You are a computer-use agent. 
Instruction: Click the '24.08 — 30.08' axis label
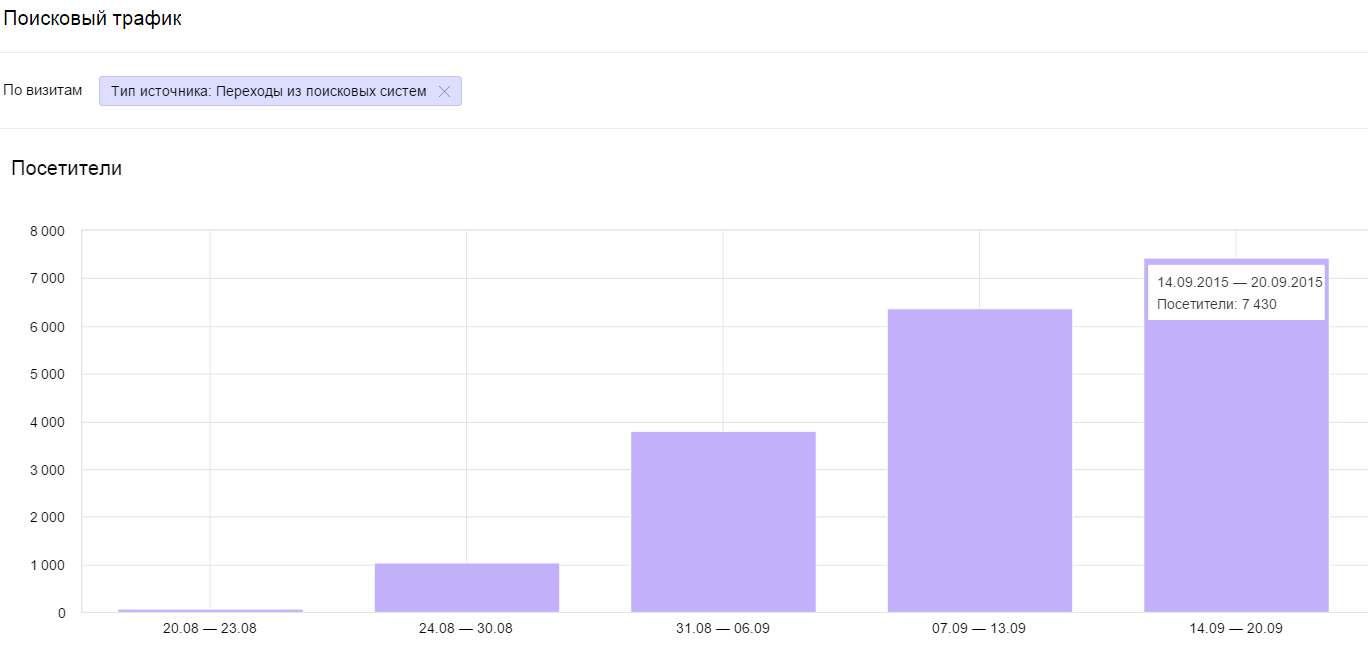click(466, 629)
